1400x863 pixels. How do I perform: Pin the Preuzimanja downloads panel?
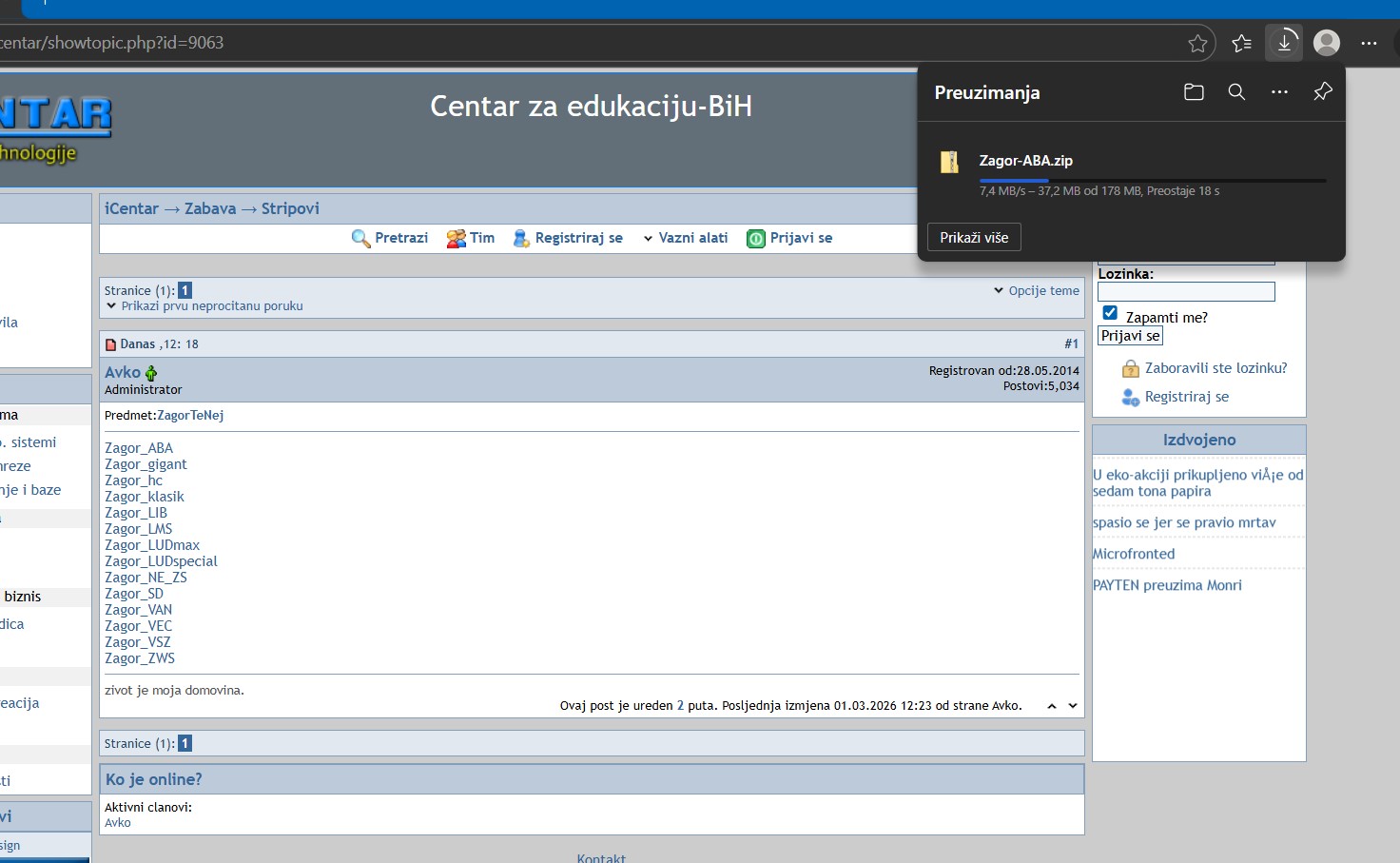point(1322,92)
